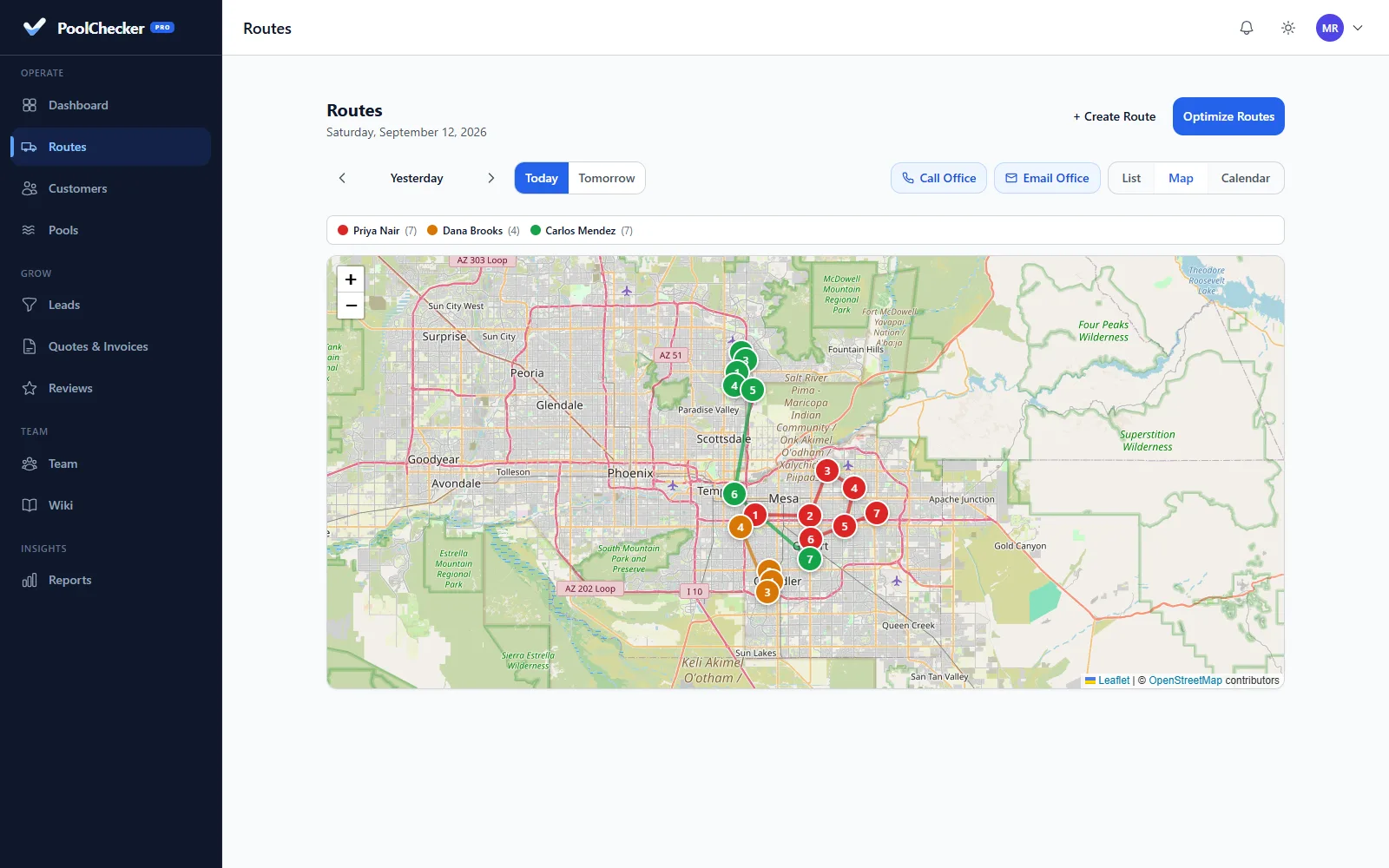Click green stop marker 5
This screenshot has width=1389, height=868.
point(753,390)
